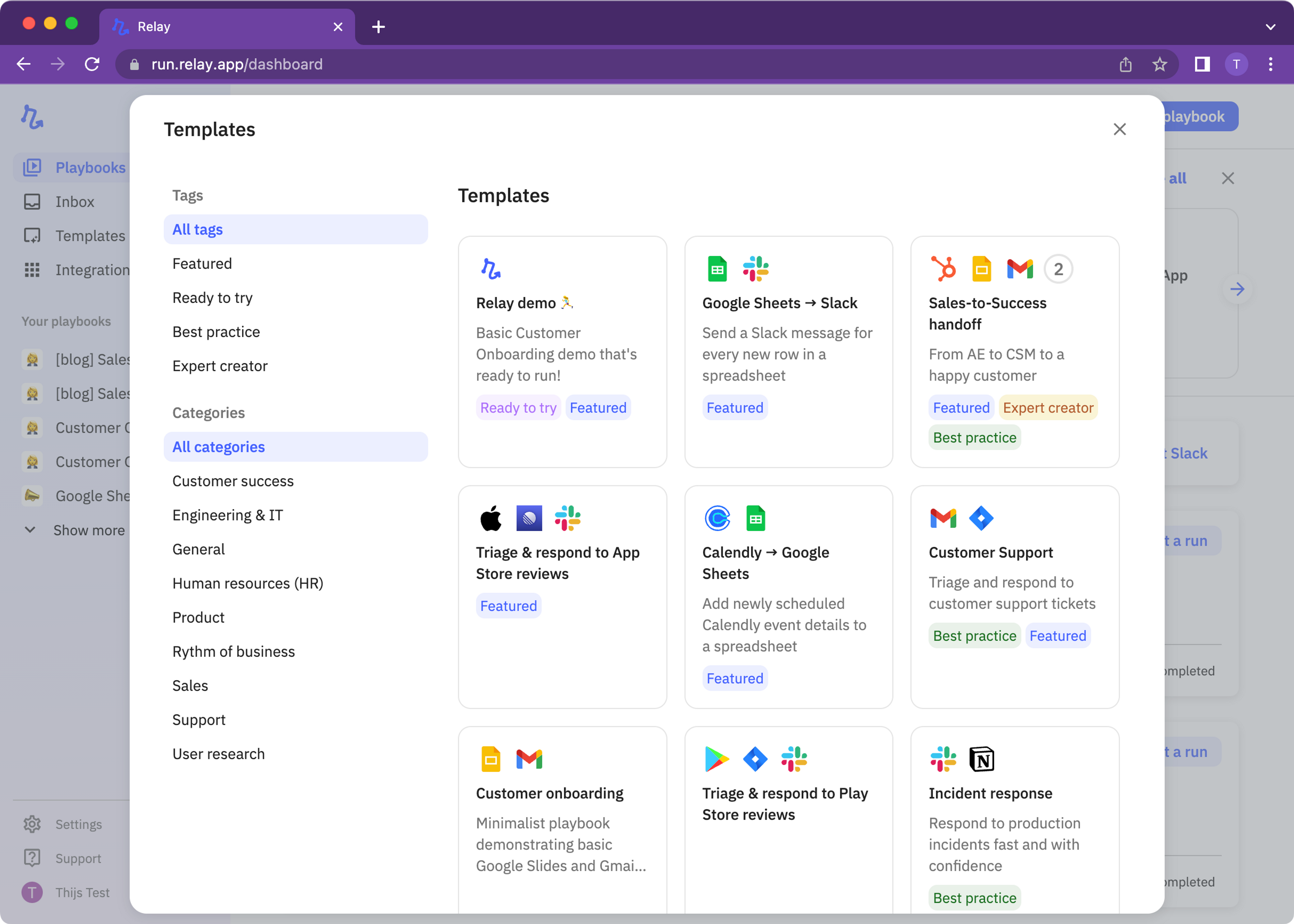The height and width of the screenshot is (924, 1294).
Task: Choose Customer success category
Action: tap(233, 481)
